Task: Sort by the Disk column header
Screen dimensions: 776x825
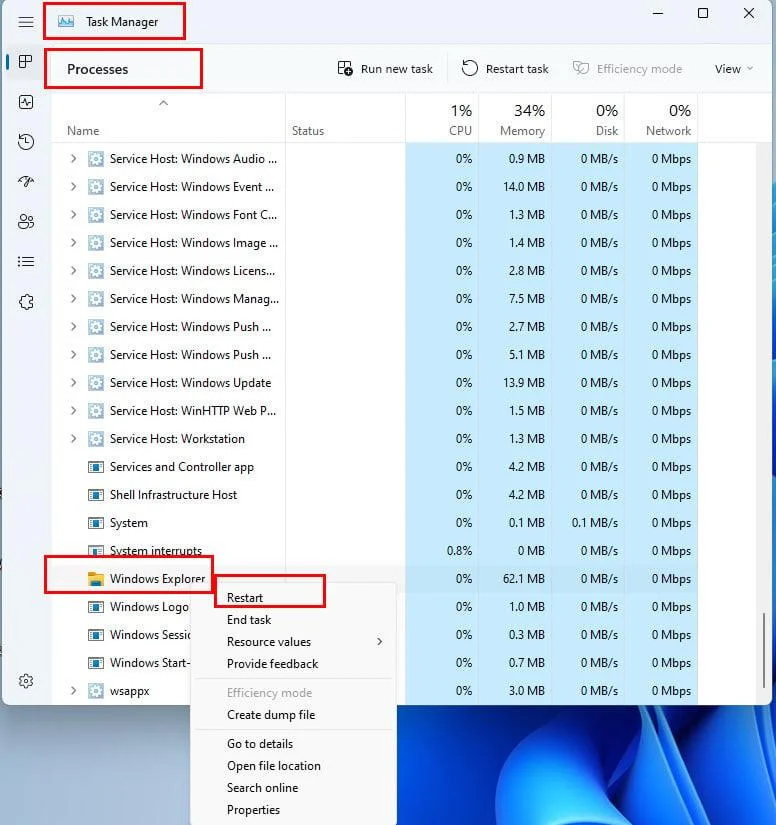Action: coord(588,118)
